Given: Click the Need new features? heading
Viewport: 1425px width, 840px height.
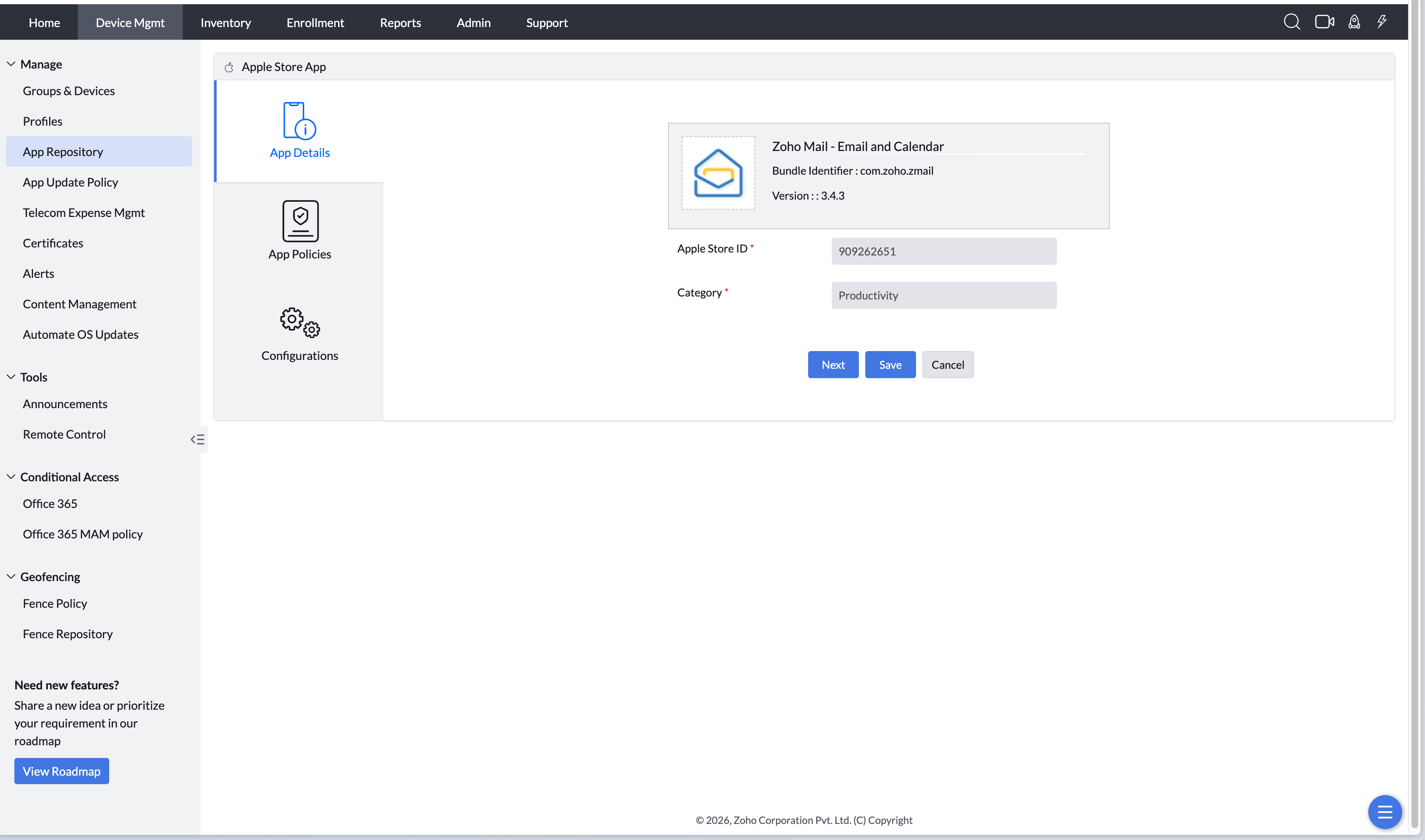Looking at the screenshot, I should (x=66, y=685).
